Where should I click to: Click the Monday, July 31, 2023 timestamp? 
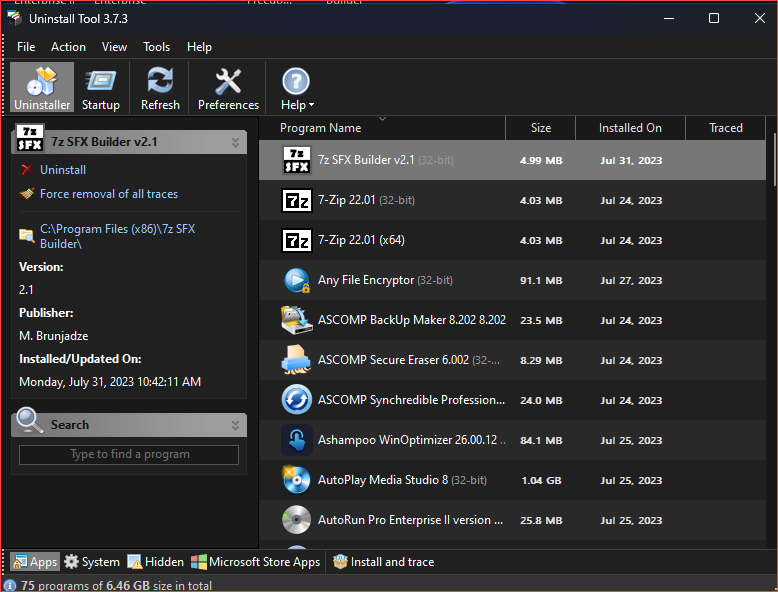click(x=110, y=382)
